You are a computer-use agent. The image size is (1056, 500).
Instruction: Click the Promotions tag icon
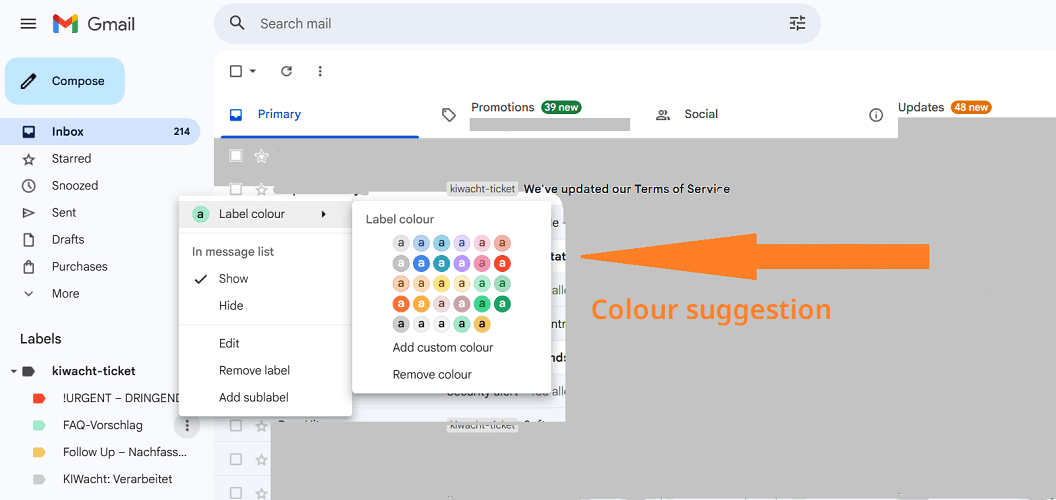[449, 115]
